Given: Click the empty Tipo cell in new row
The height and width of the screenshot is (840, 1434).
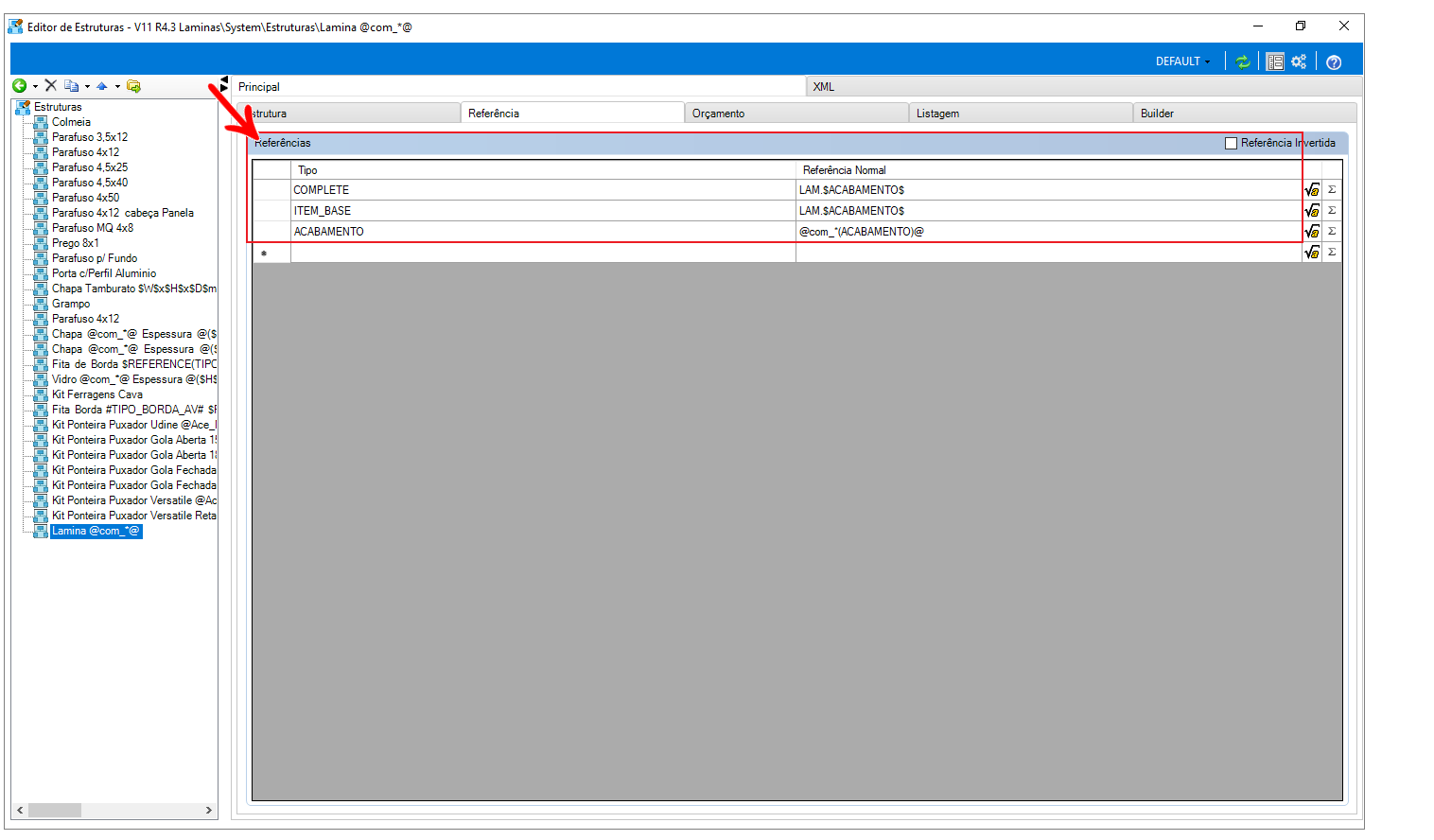Looking at the screenshot, I should pyautogui.click(x=543, y=253).
